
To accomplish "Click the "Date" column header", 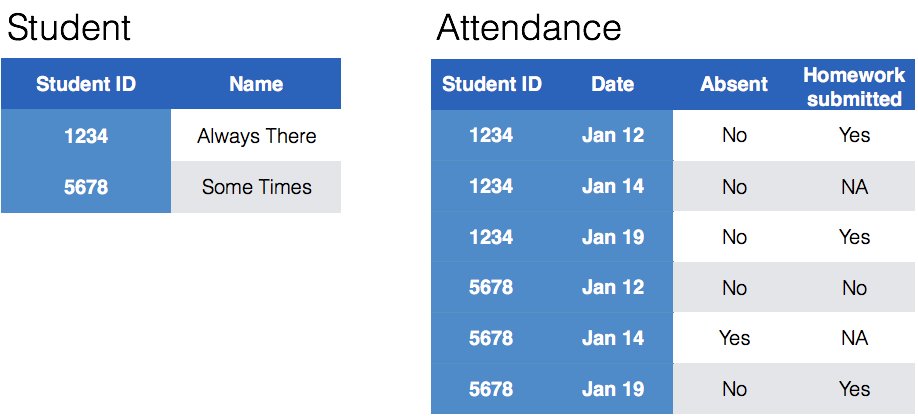I will [612, 84].
